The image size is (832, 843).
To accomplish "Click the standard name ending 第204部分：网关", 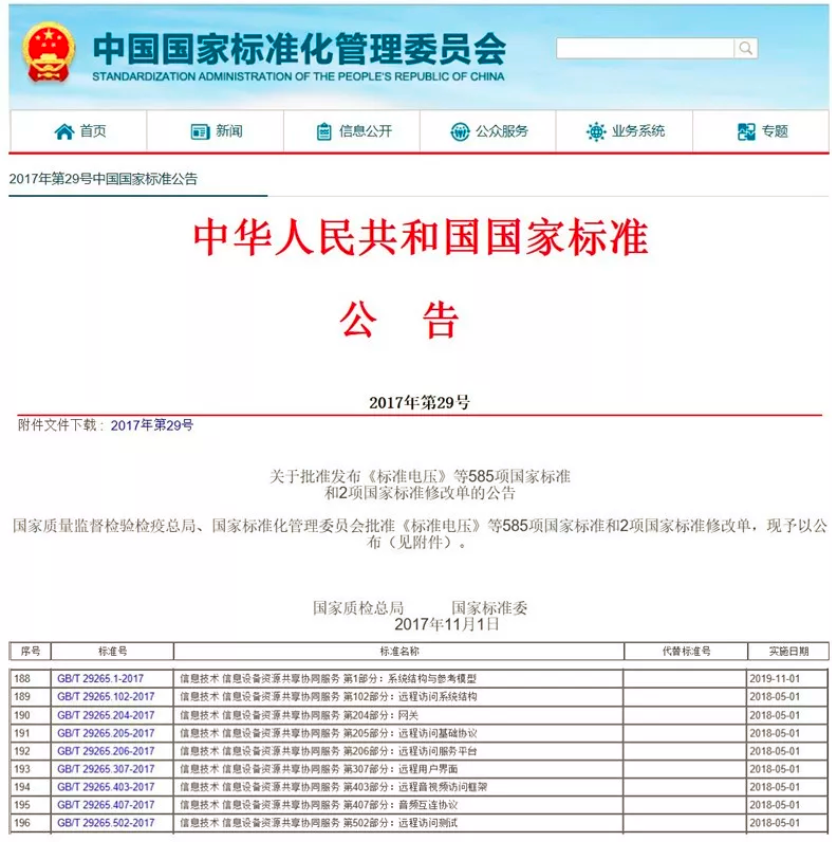I will (299, 715).
